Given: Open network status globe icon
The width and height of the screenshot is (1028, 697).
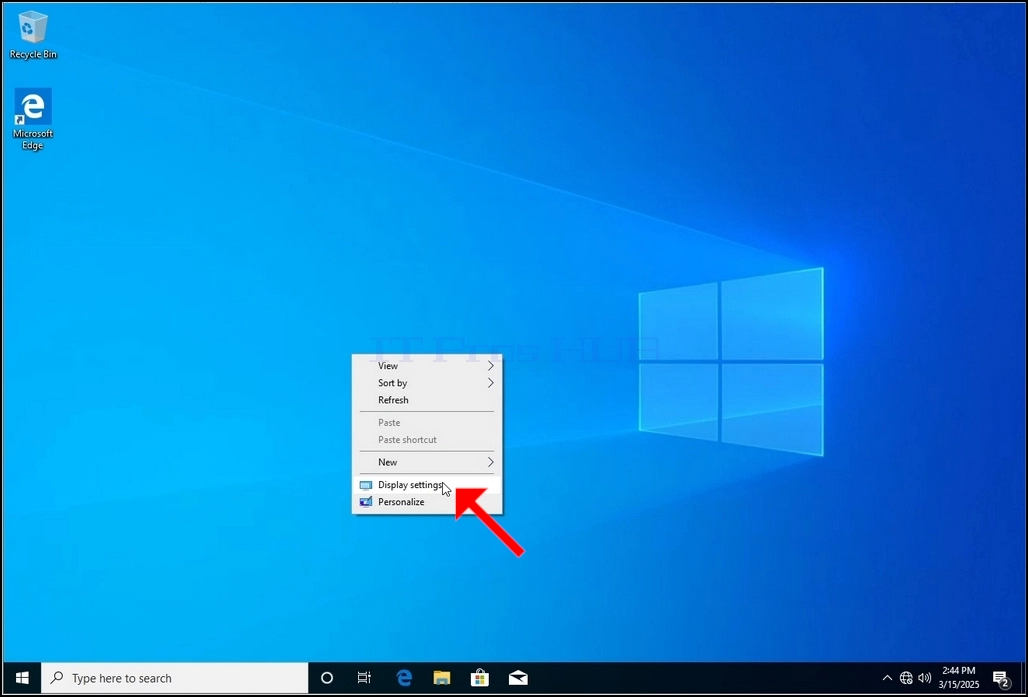Looking at the screenshot, I should [x=906, y=678].
